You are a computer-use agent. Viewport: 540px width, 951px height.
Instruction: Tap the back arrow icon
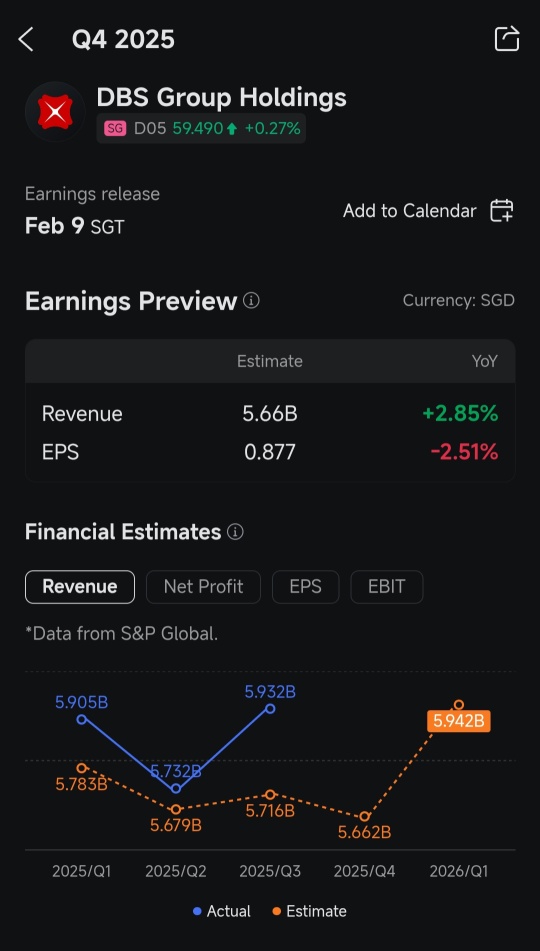pyautogui.click(x=25, y=40)
